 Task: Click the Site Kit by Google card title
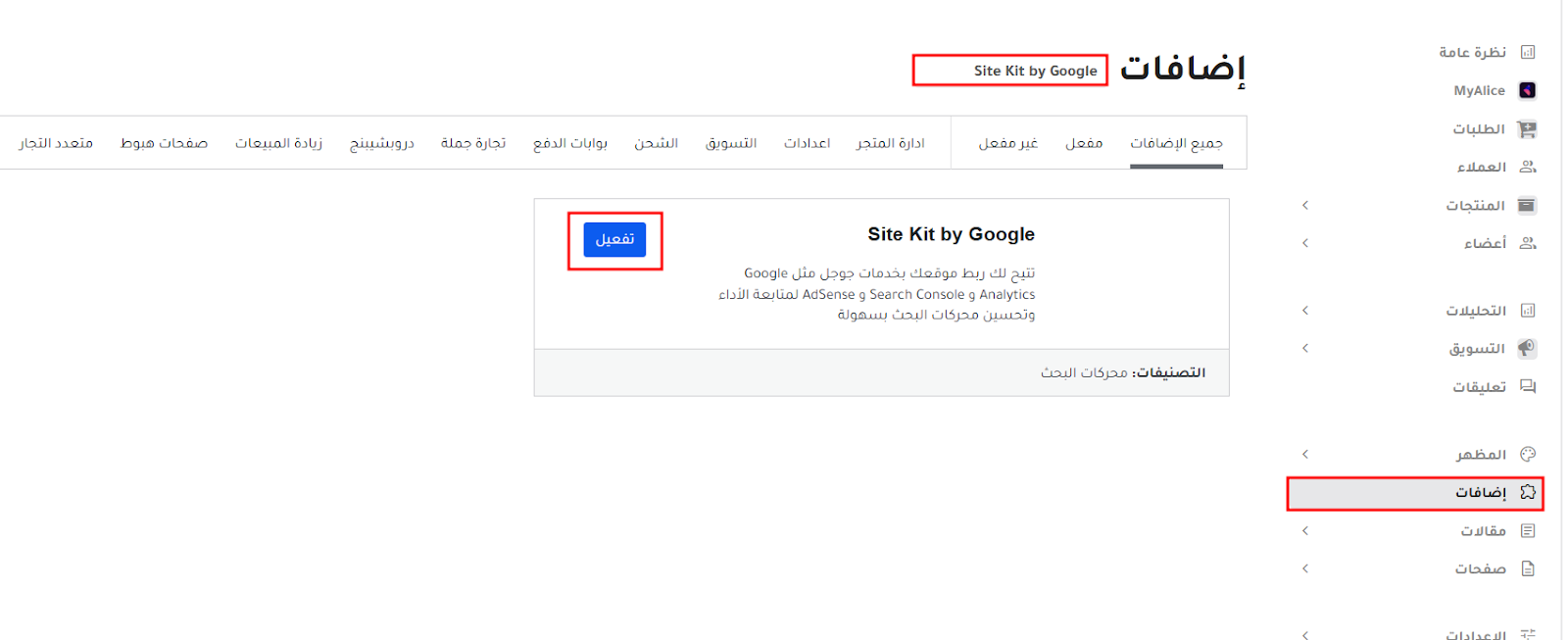(x=951, y=234)
